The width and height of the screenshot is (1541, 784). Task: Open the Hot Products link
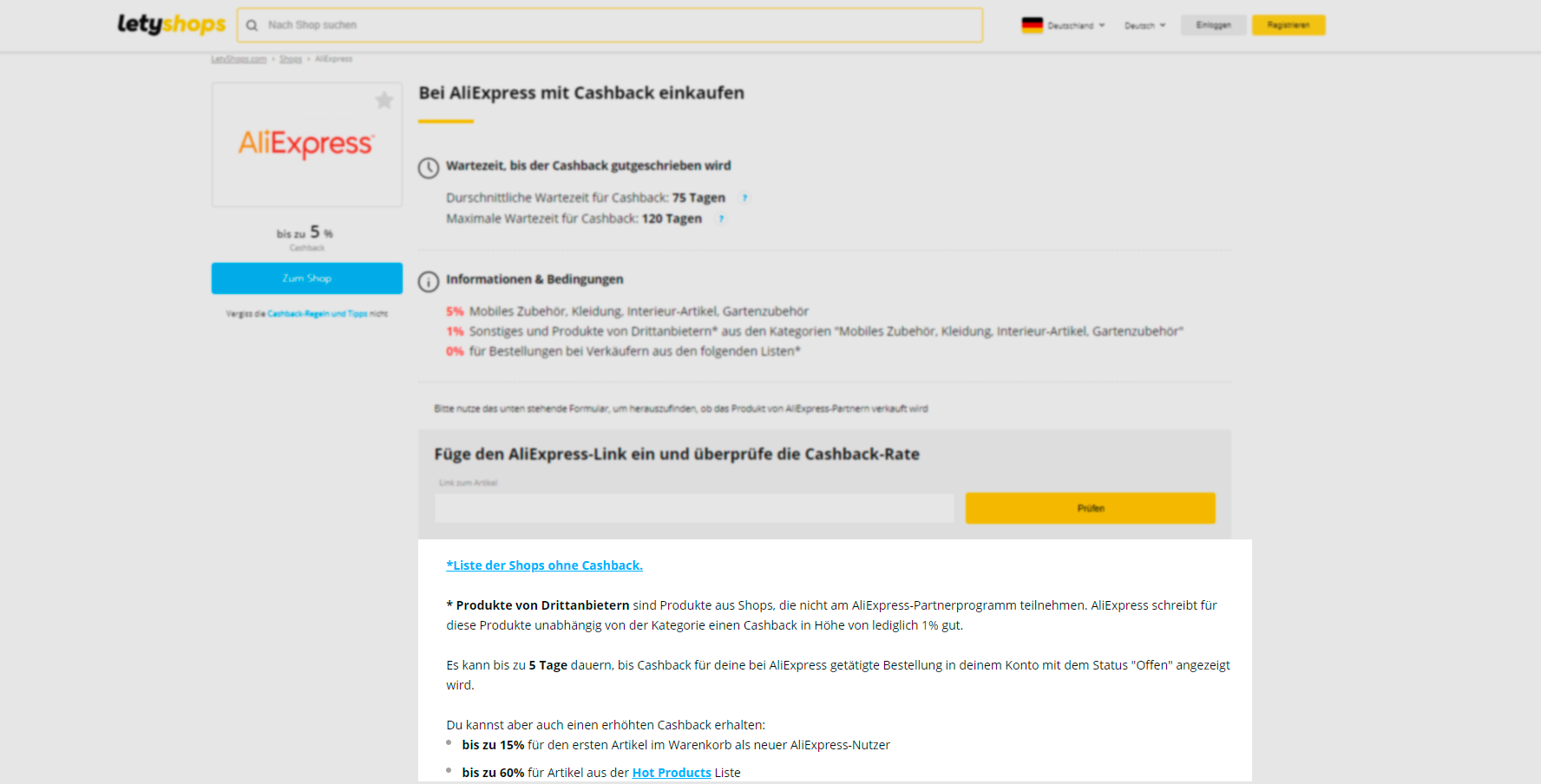click(x=672, y=773)
